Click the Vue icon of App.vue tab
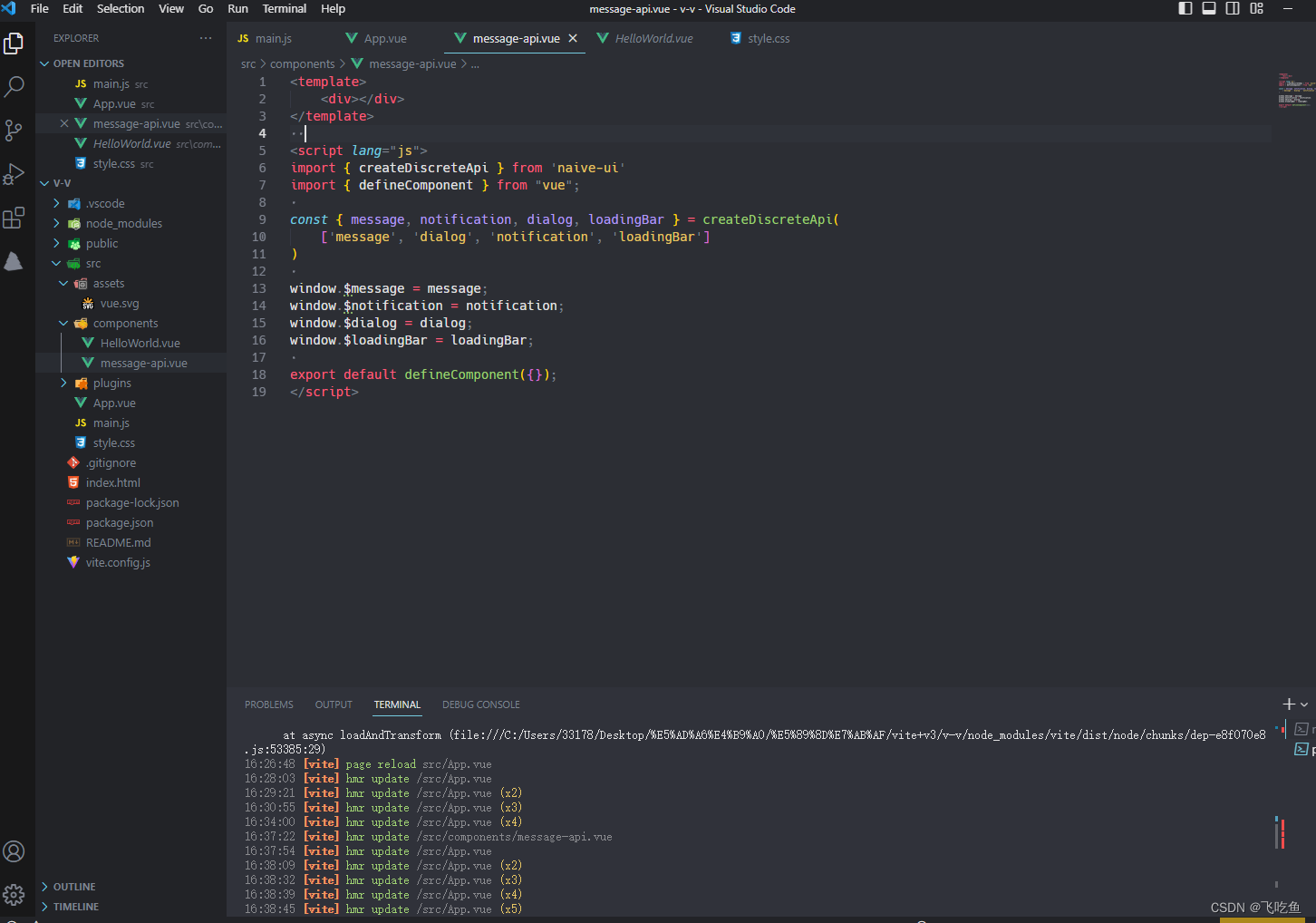This screenshot has width=1316, height=923. point(352,38)
